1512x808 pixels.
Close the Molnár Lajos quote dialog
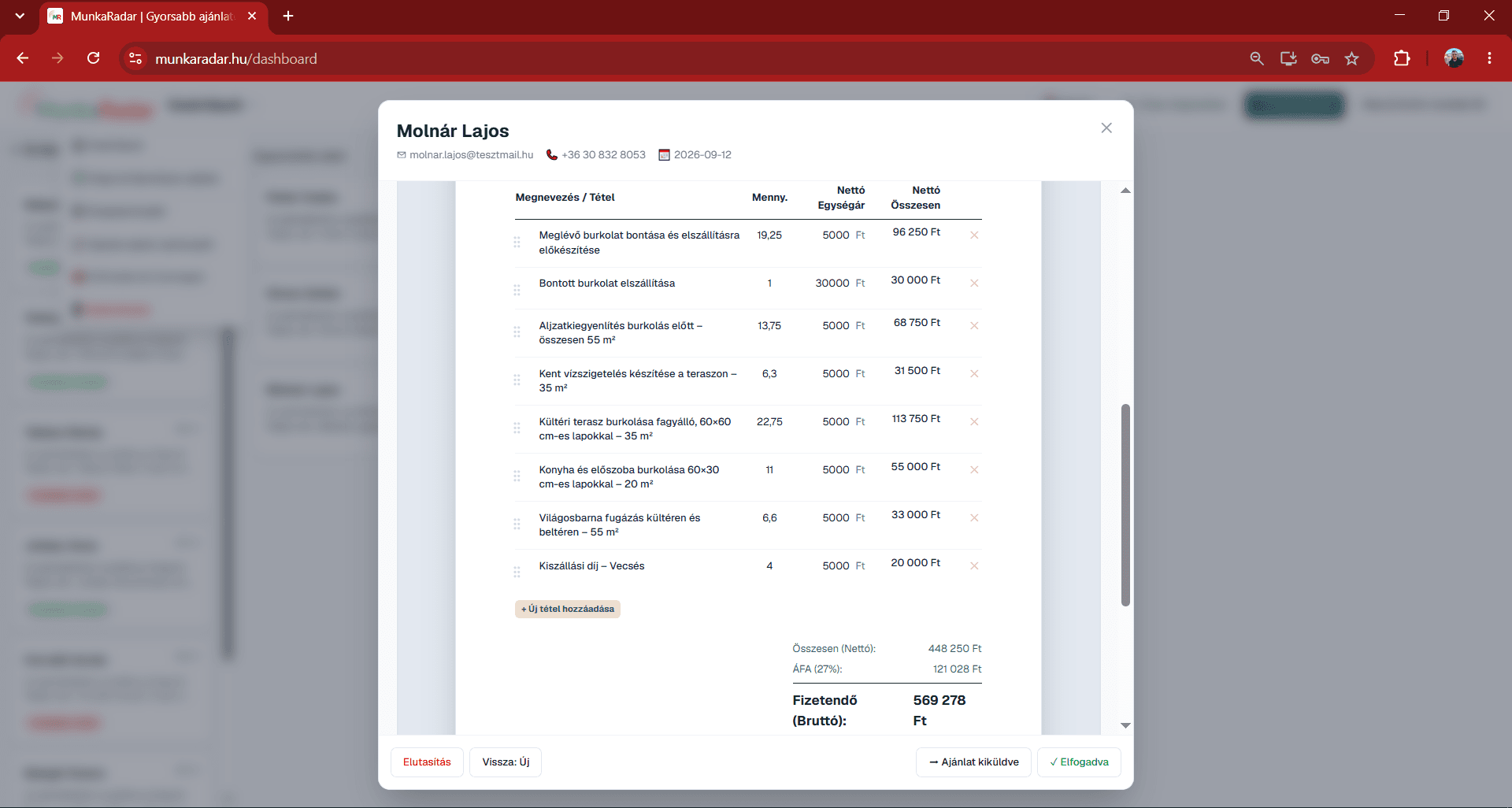[1106, 128]
